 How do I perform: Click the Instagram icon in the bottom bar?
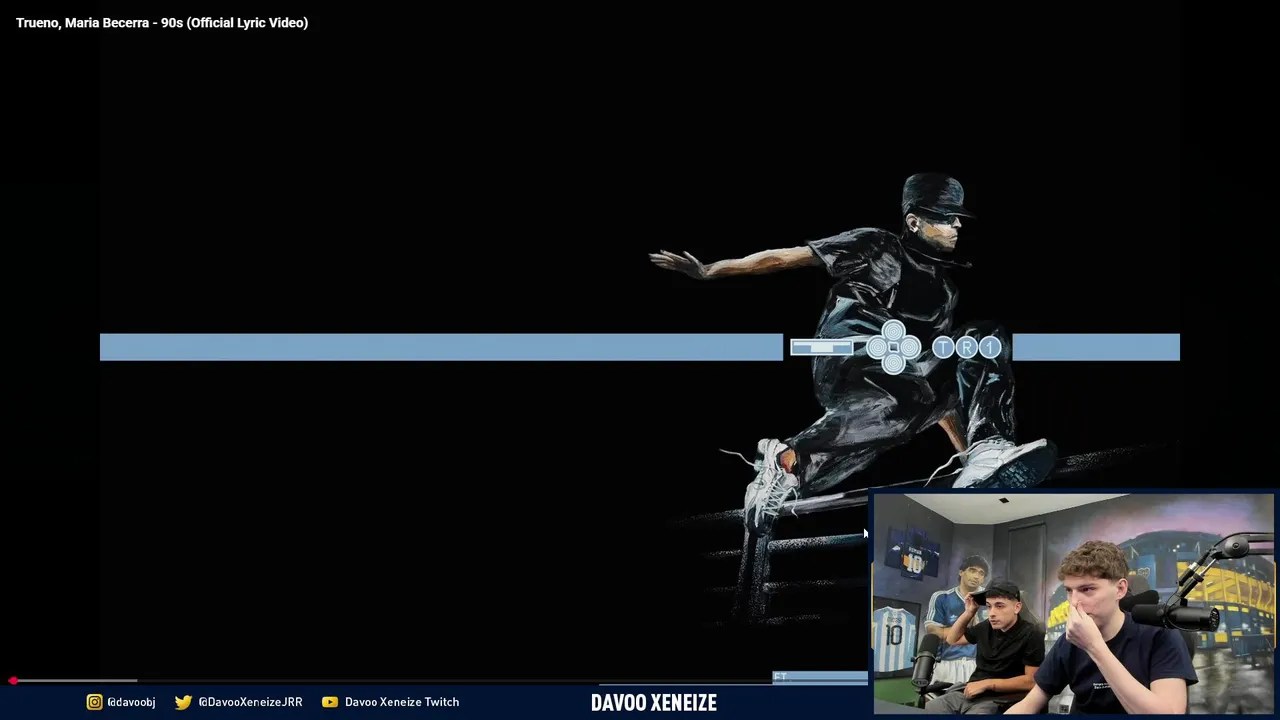point(94,702)
